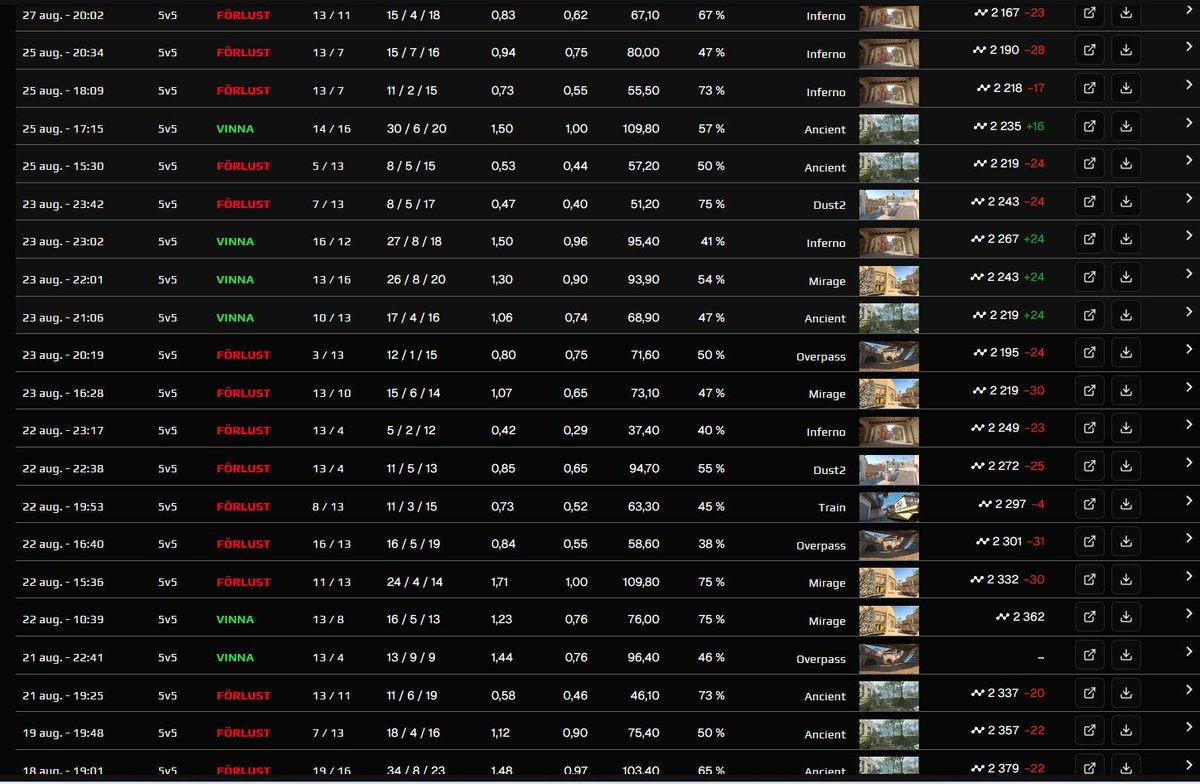Click VINNA result on 25 aug. 17:15 row
1200x784 pixels.
(x=235, y=129)
